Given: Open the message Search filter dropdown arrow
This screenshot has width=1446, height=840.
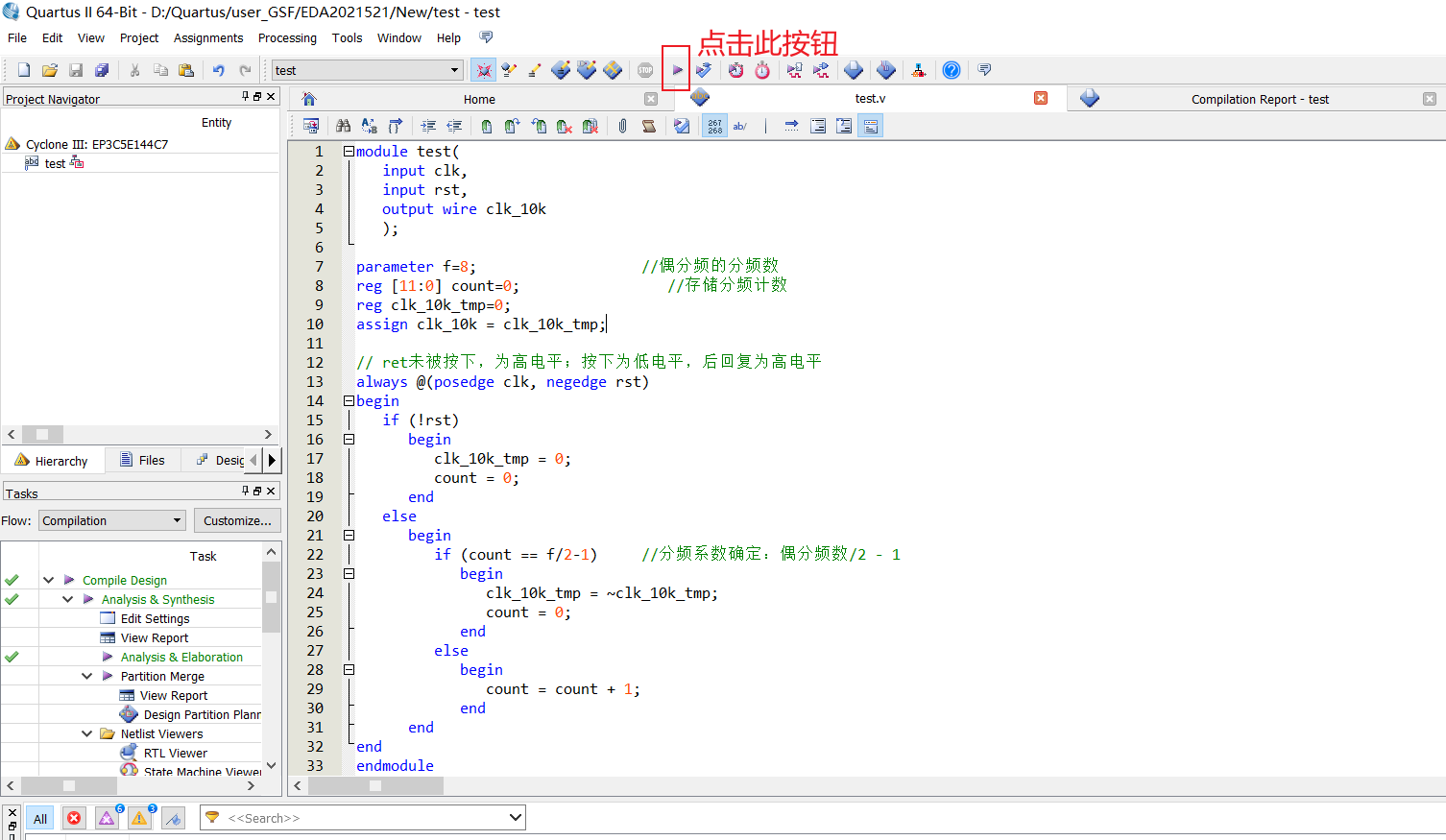Looking at the screenshot, I should [x=516, y=818].
